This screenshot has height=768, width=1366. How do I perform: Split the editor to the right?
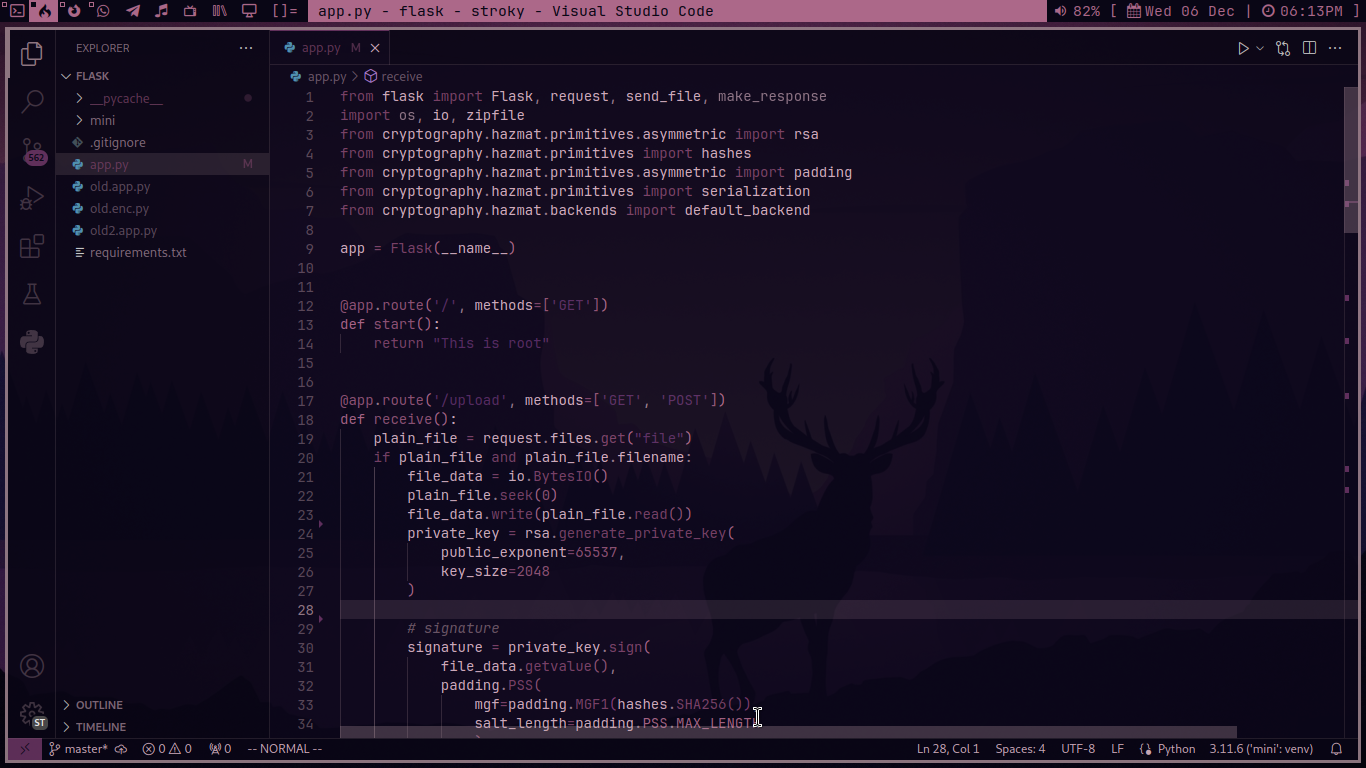pyautogui.click(x=1309, y=48)
